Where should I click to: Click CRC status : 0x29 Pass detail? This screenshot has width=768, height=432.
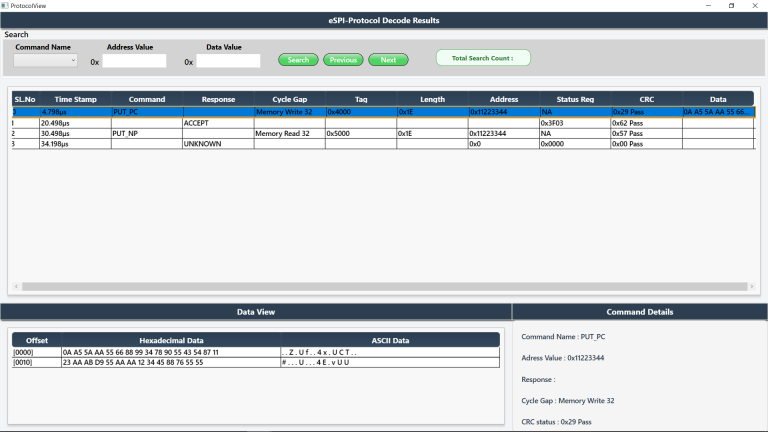(x=556, y=422)
